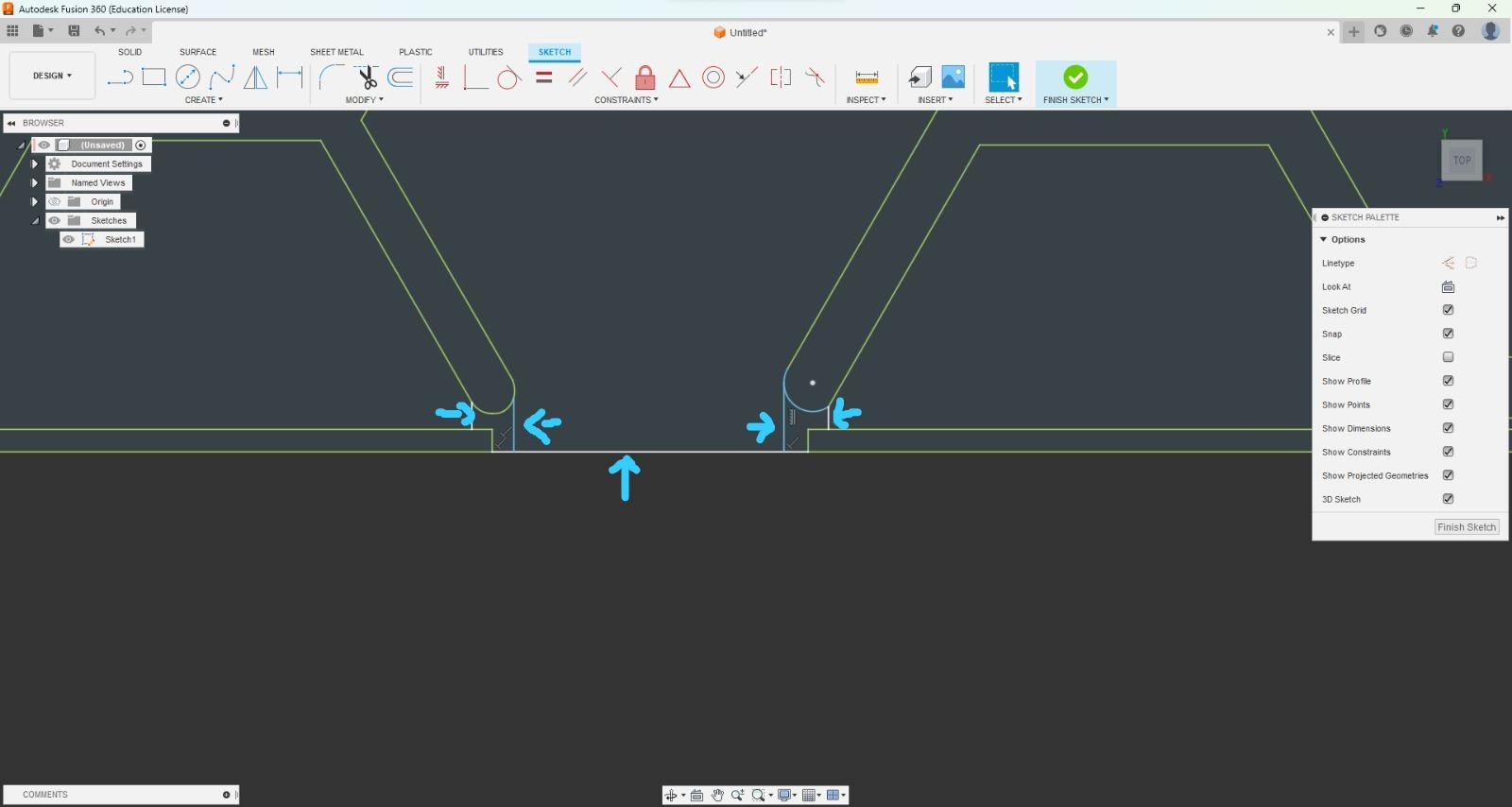1512x807 pixels.
Task: Click the green Finish Sketch checkmark
Action: [1075, 77]
